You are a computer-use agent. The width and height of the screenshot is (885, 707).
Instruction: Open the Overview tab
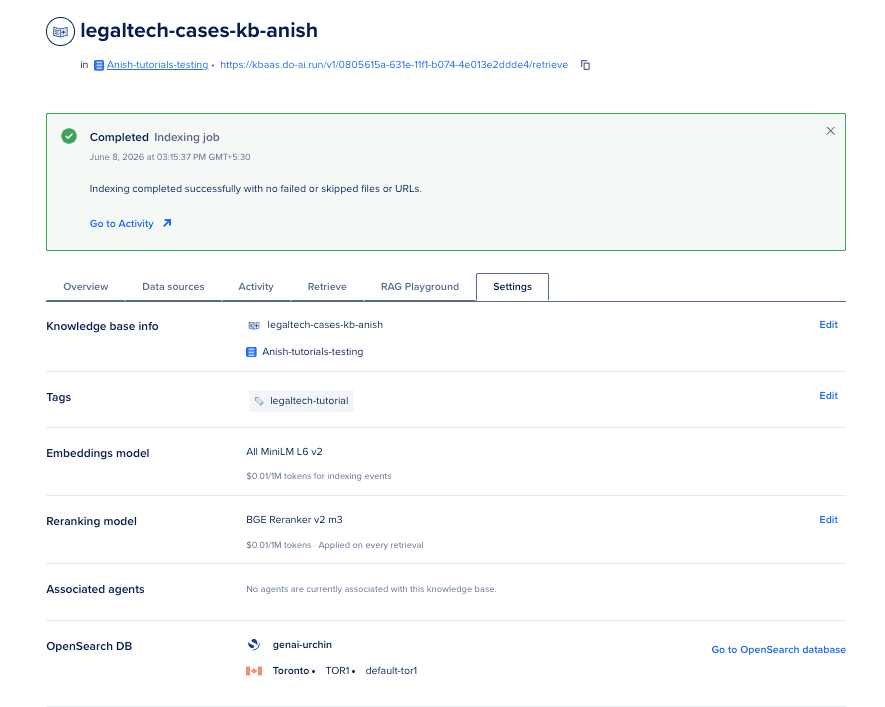point(85,287)
